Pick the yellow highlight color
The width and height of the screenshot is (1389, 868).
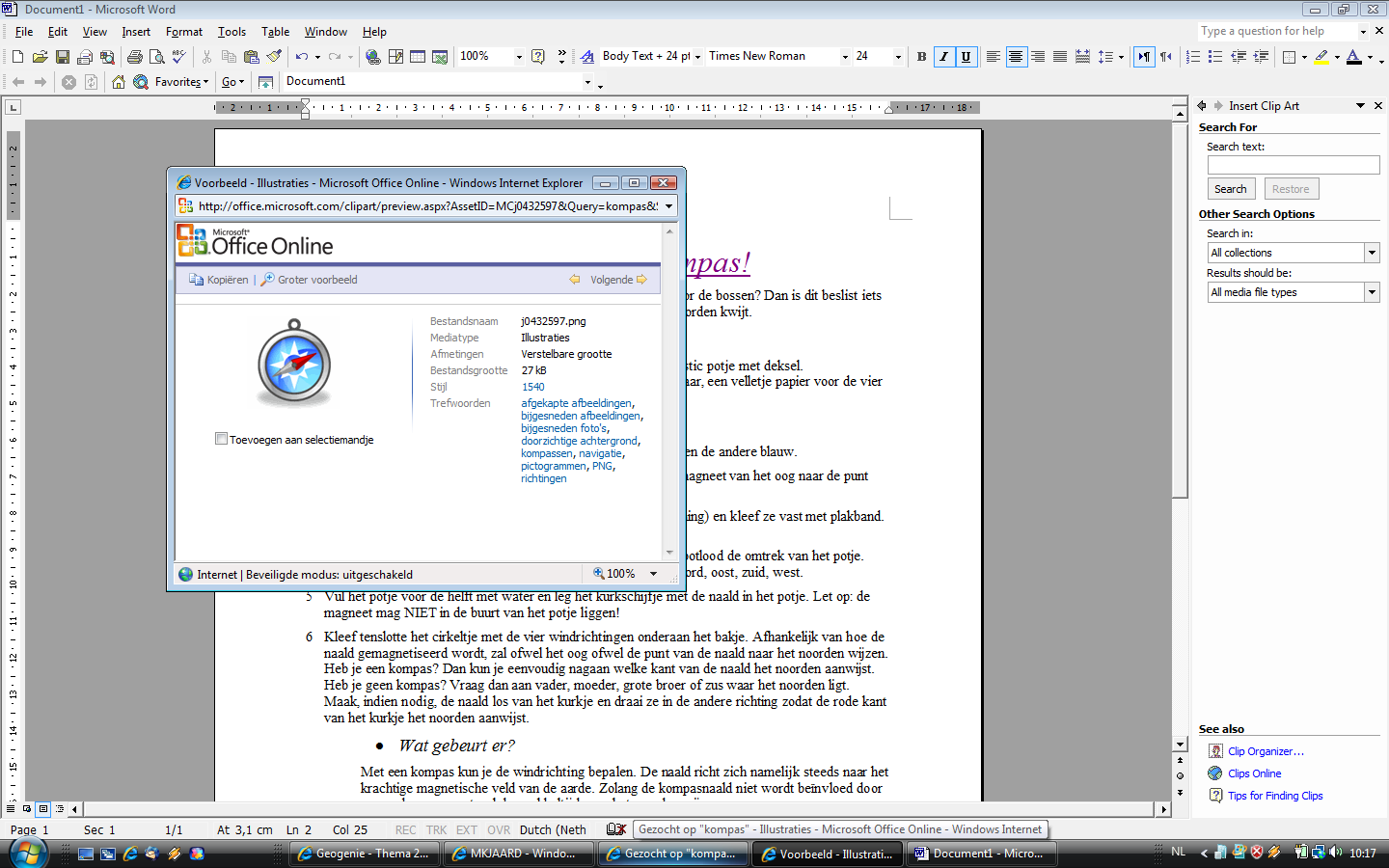(1321, 57)
